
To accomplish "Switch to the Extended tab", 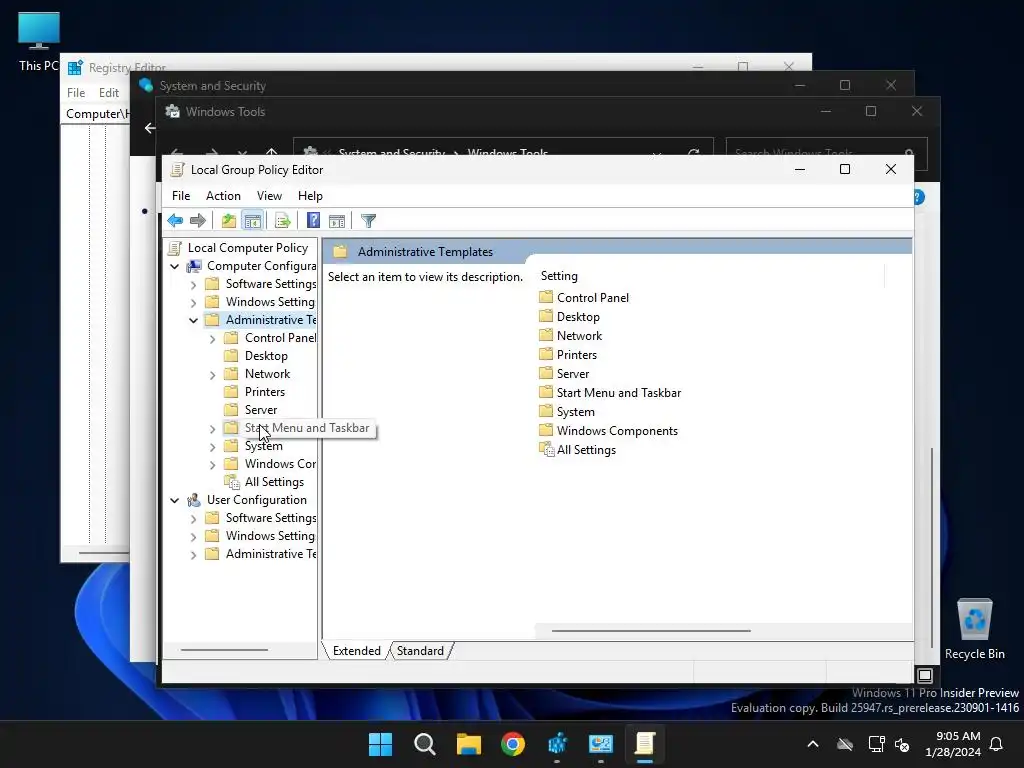I will point(357,651).
